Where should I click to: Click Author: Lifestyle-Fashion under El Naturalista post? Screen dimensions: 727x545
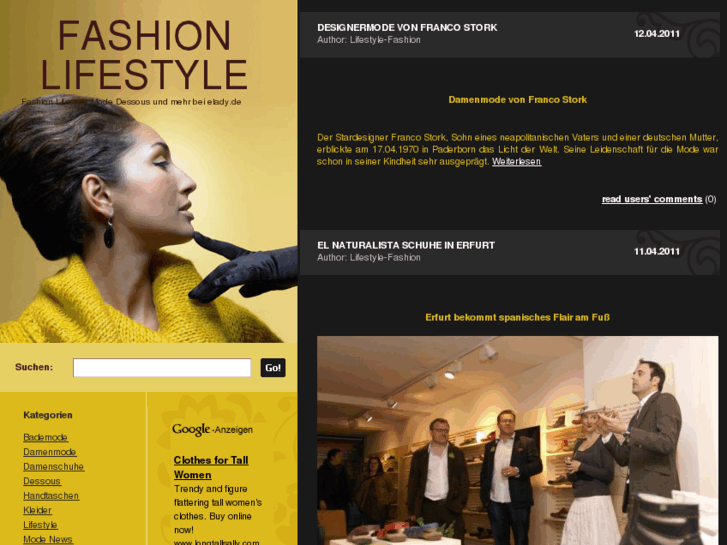click(x=369, y=257)
